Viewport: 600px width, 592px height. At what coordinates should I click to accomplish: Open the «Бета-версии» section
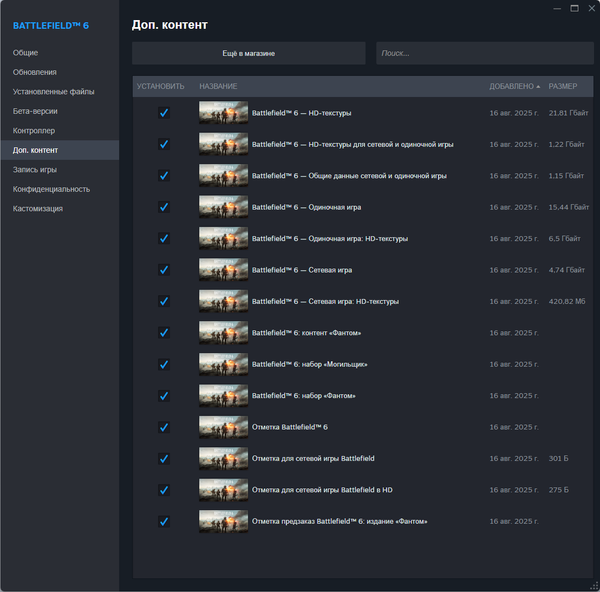pyautogui.click(x=37, y=111)
